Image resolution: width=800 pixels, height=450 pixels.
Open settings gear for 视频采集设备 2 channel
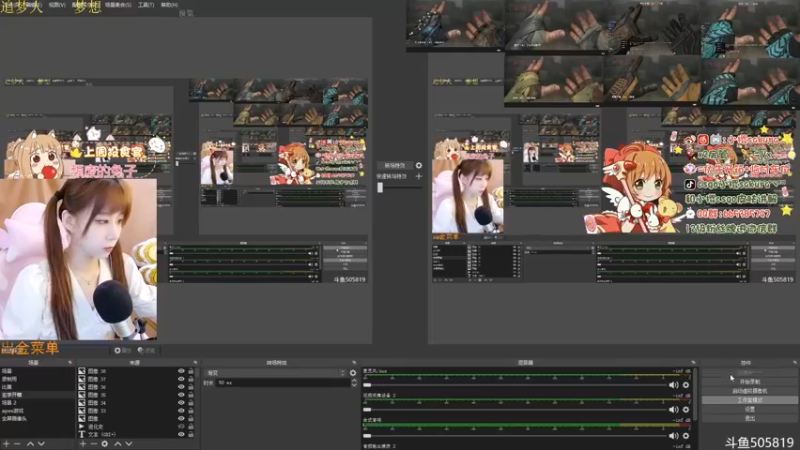686,409
